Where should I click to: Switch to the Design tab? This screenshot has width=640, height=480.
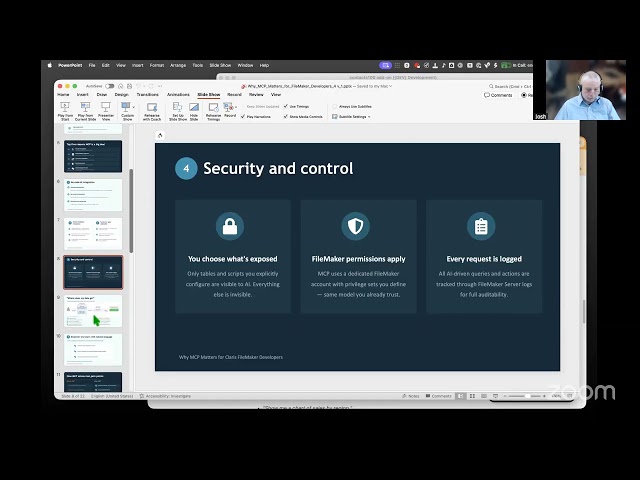pyautogui.click(x=121, y=94)
